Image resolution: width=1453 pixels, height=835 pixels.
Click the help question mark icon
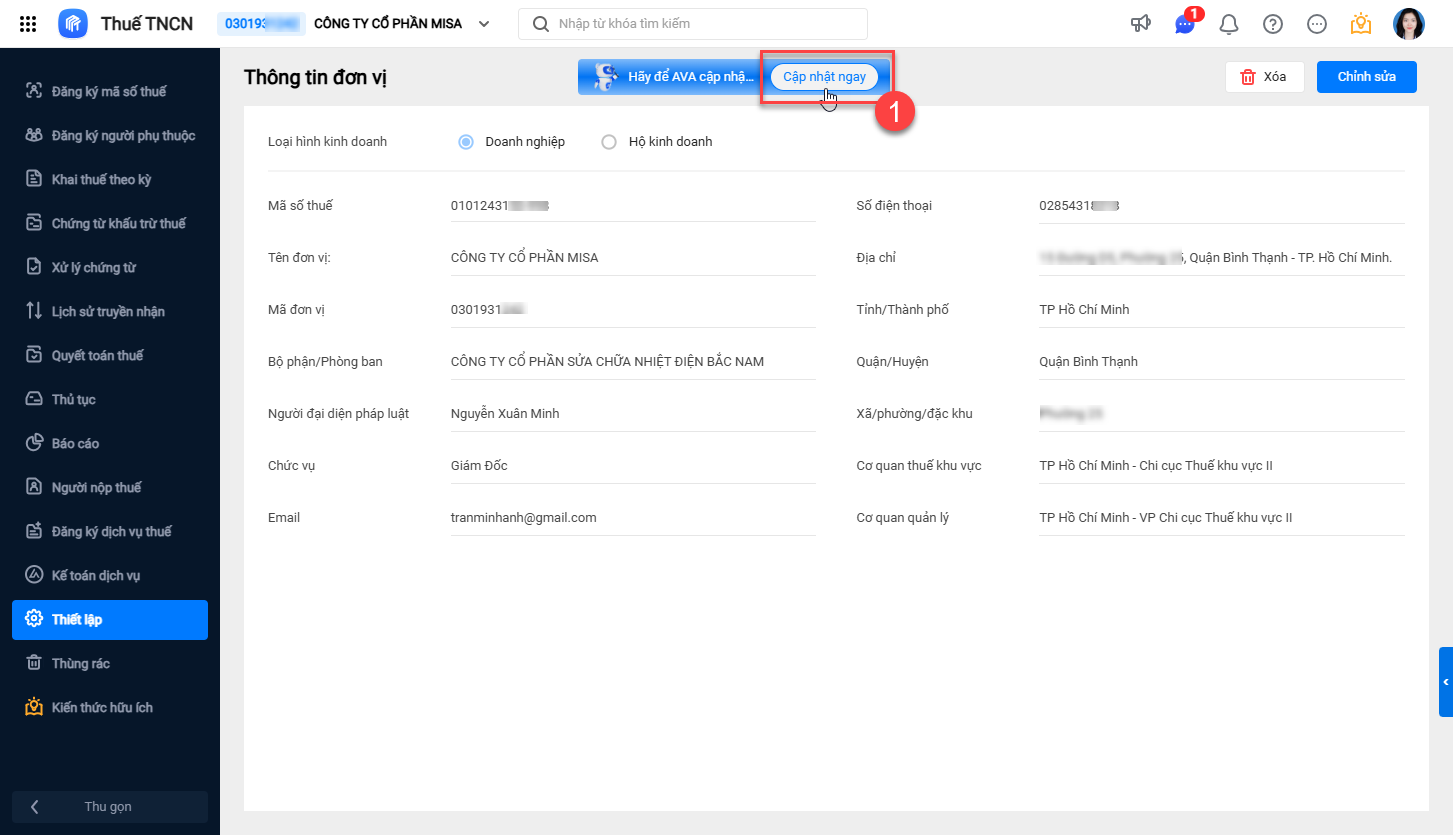1273,24
